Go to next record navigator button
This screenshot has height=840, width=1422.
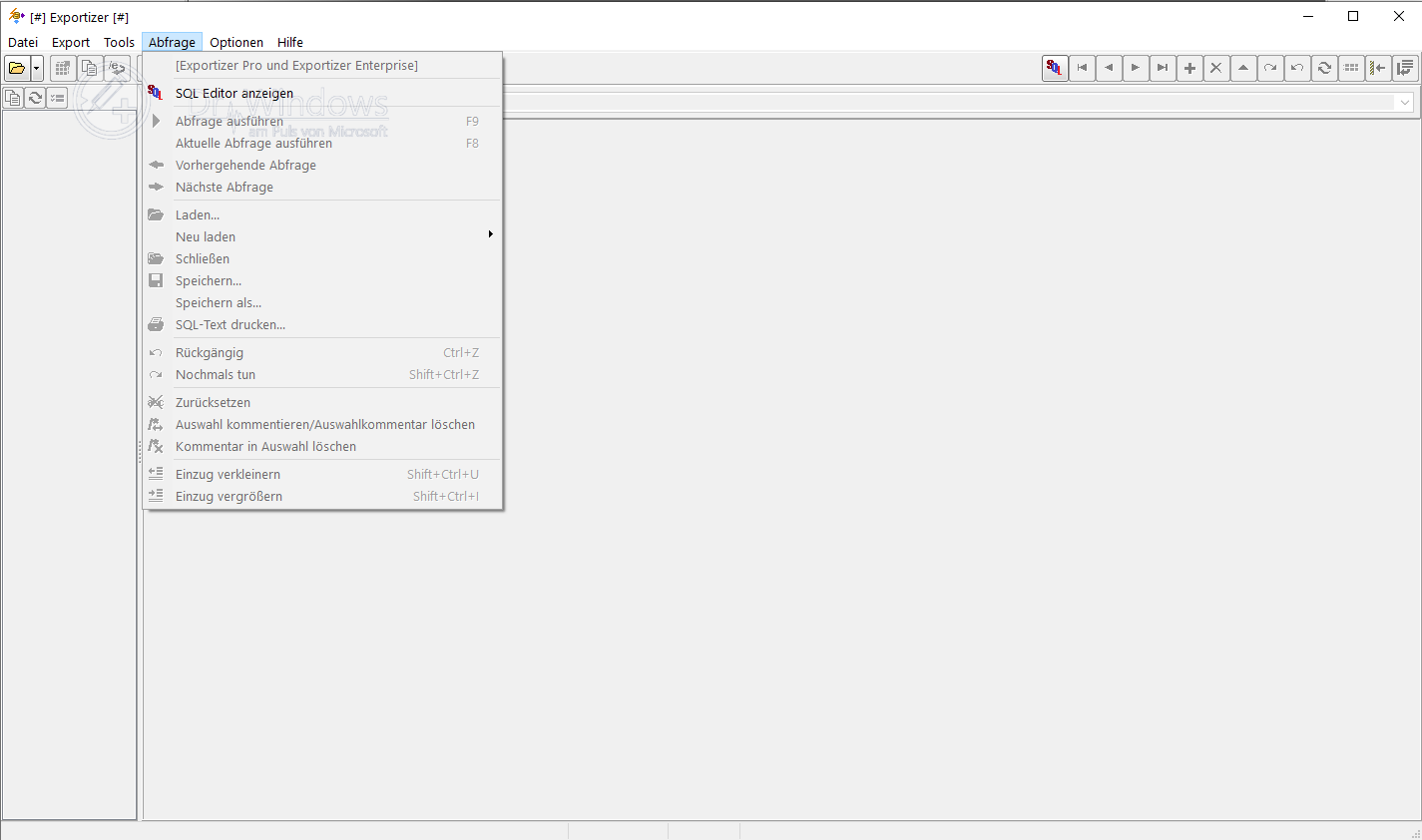(1136, 68)
